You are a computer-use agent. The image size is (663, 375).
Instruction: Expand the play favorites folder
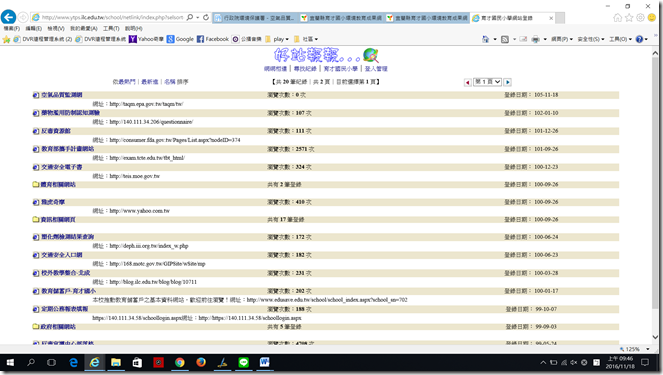click(277, 39)
